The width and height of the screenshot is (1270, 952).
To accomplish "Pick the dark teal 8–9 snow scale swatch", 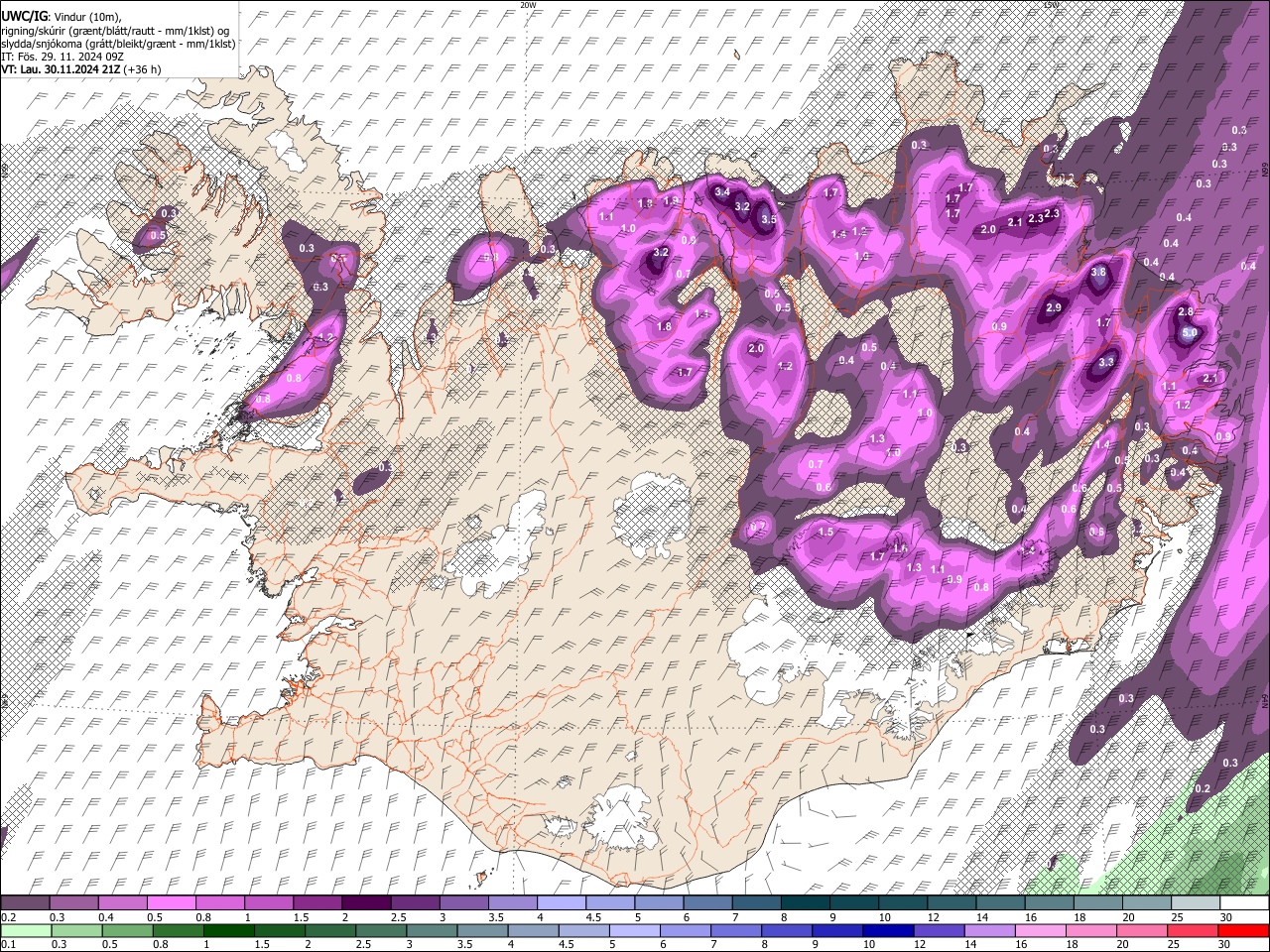I will coord(805,903).
